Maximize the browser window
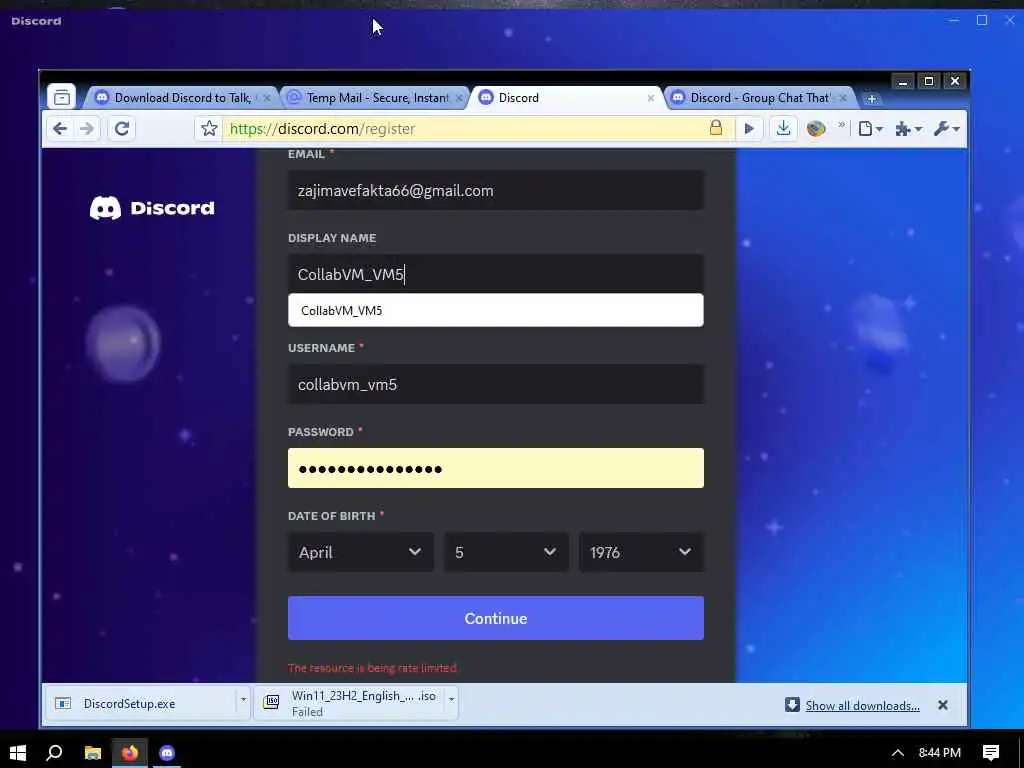The image size is (1024, 768). tap(929, 82)
